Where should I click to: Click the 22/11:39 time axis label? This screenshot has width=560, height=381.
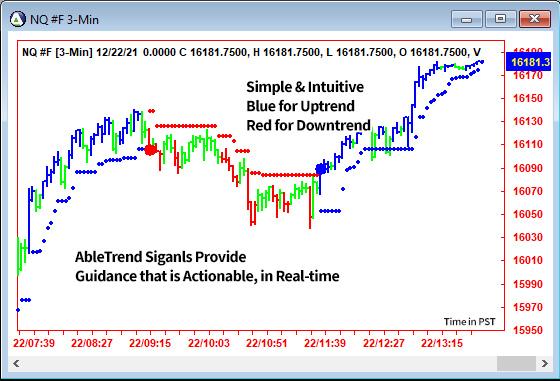pyautogui.click(x=325, y=344)
